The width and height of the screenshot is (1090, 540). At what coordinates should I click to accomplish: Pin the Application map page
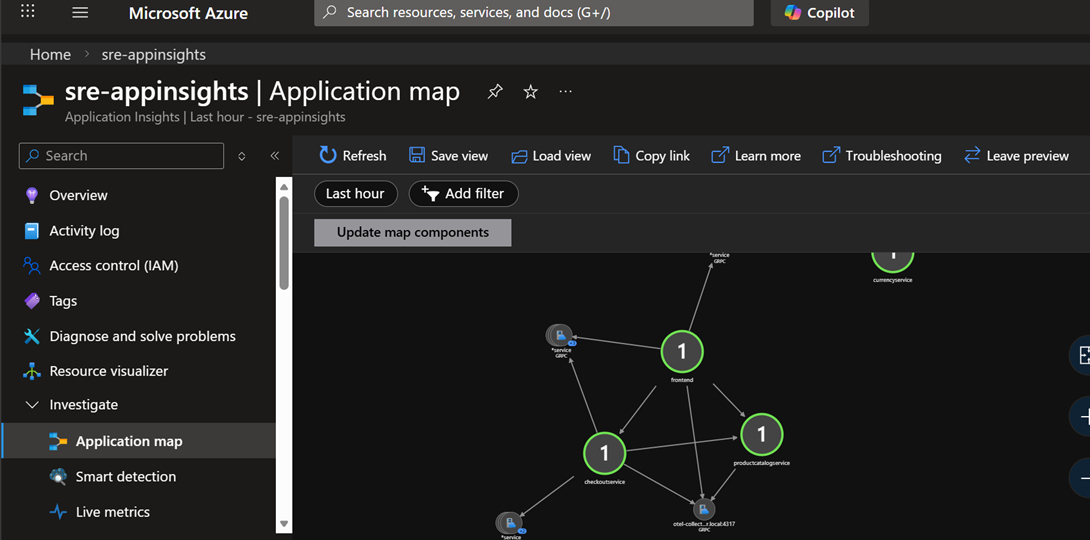point(495,92)
